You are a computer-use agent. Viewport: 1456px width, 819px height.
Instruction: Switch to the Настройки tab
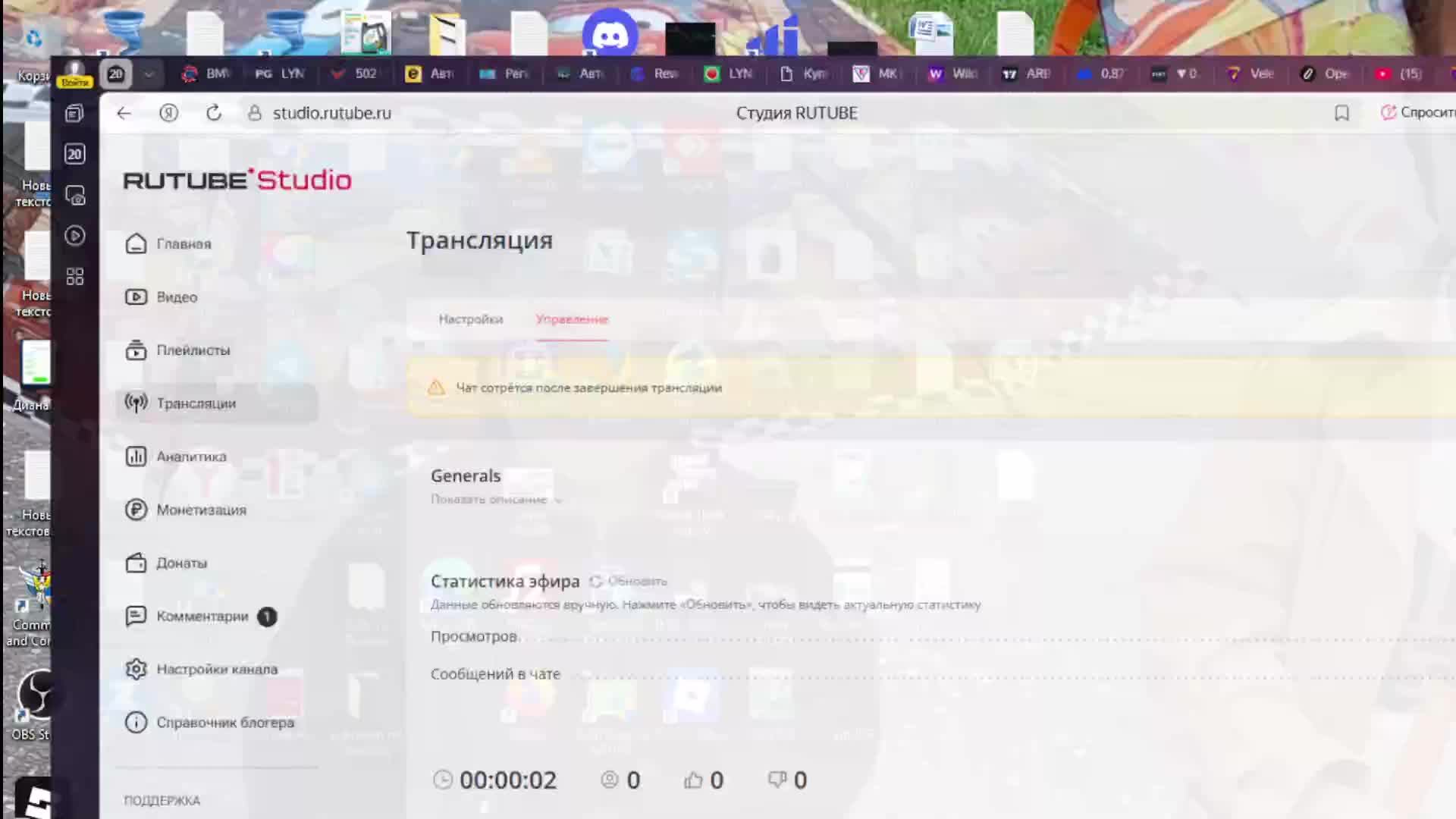pyautogui.click(x=470, y=319)
